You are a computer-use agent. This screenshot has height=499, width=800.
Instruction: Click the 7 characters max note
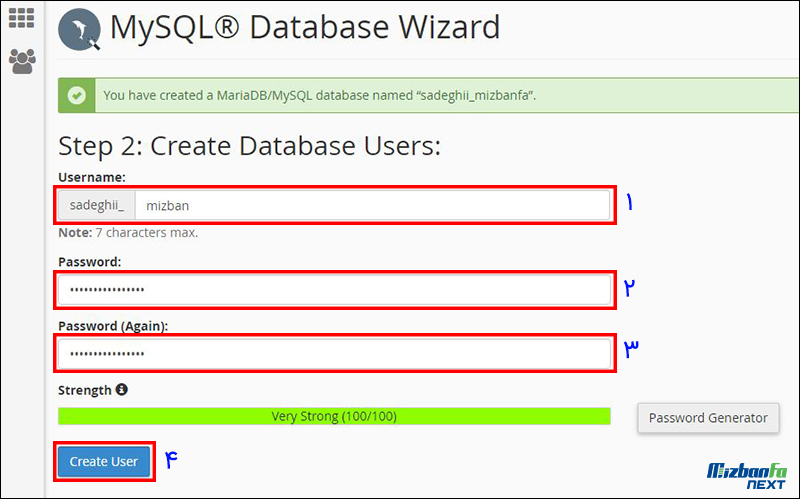(x=128, y=233)
